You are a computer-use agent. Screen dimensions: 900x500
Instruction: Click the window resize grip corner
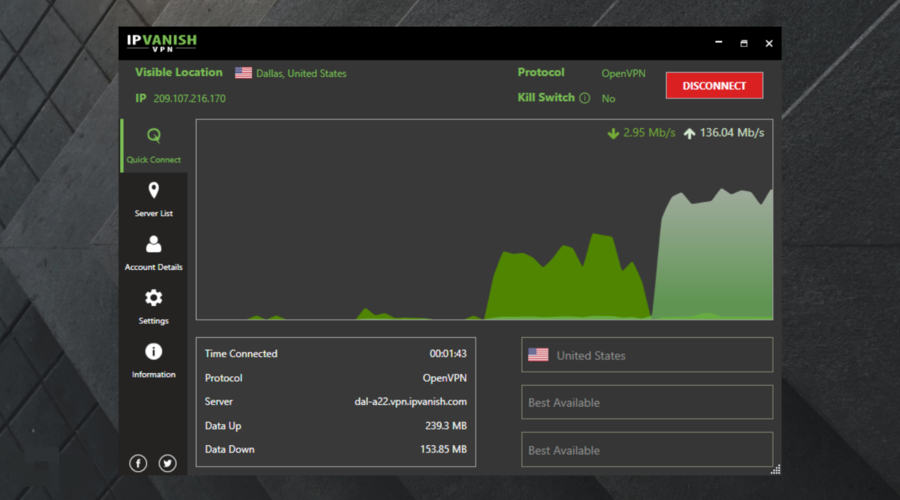click(x=775, y=470)
